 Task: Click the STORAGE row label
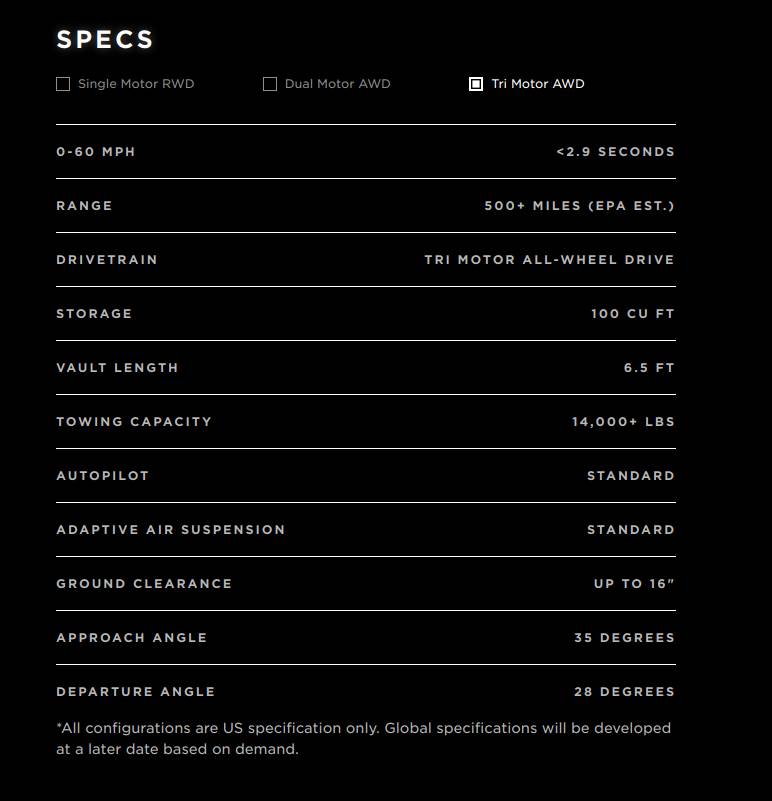tap(94, 314)
